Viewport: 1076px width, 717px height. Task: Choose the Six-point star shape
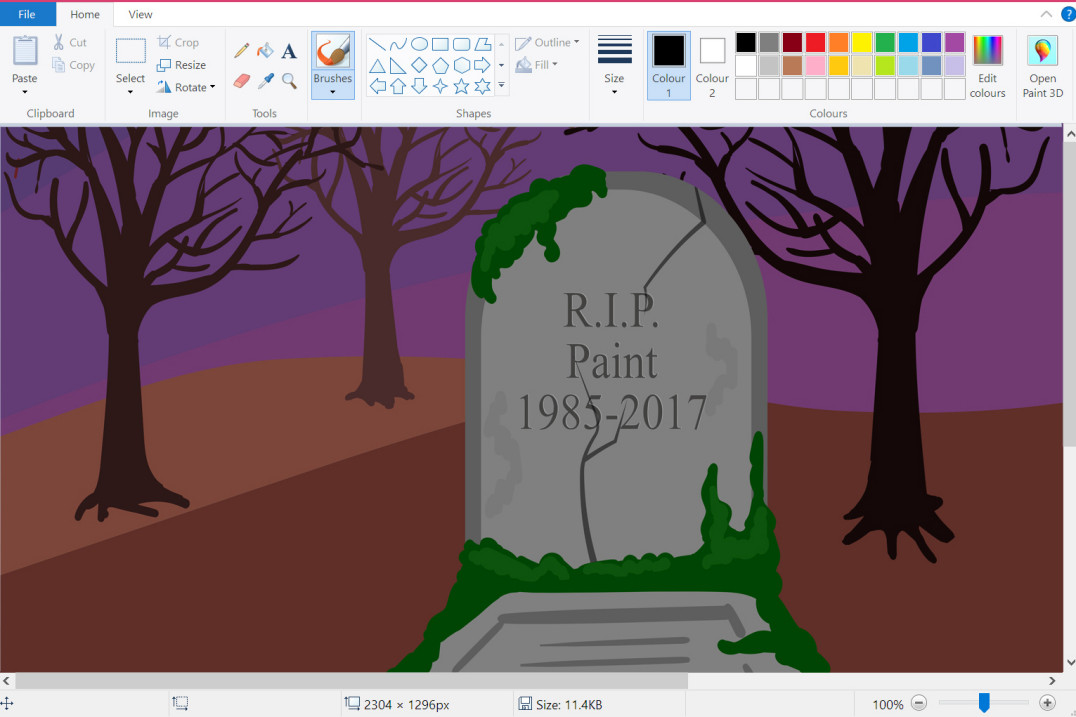(483, 86)
